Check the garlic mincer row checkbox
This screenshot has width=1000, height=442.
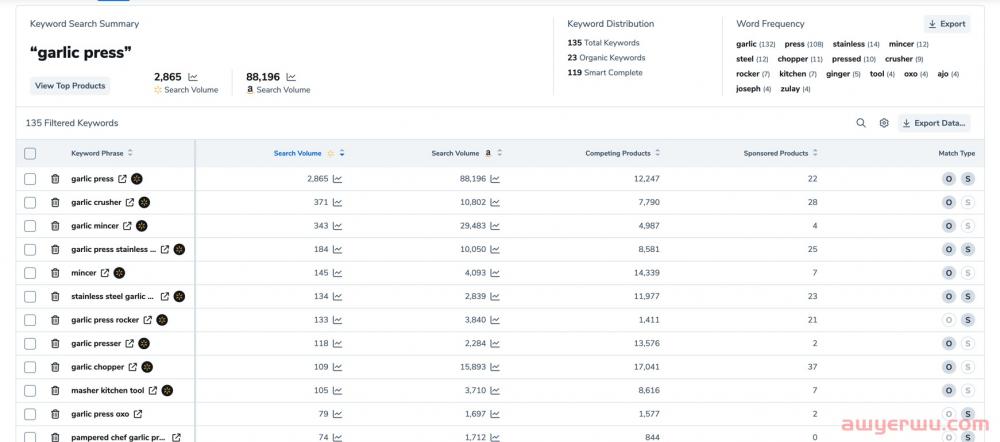pos(30,226)
